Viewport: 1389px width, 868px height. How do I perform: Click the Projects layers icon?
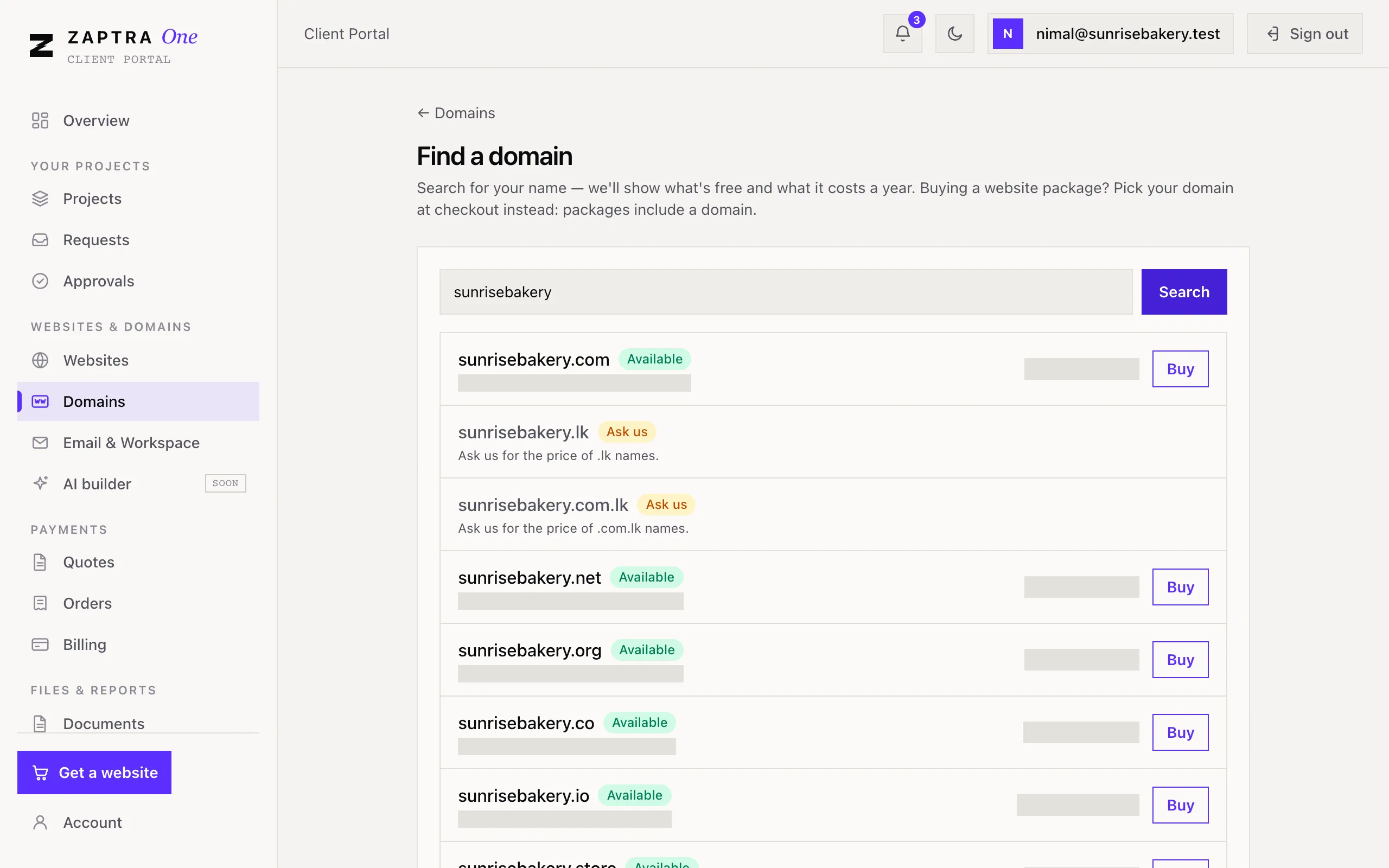tap(40, 199)
